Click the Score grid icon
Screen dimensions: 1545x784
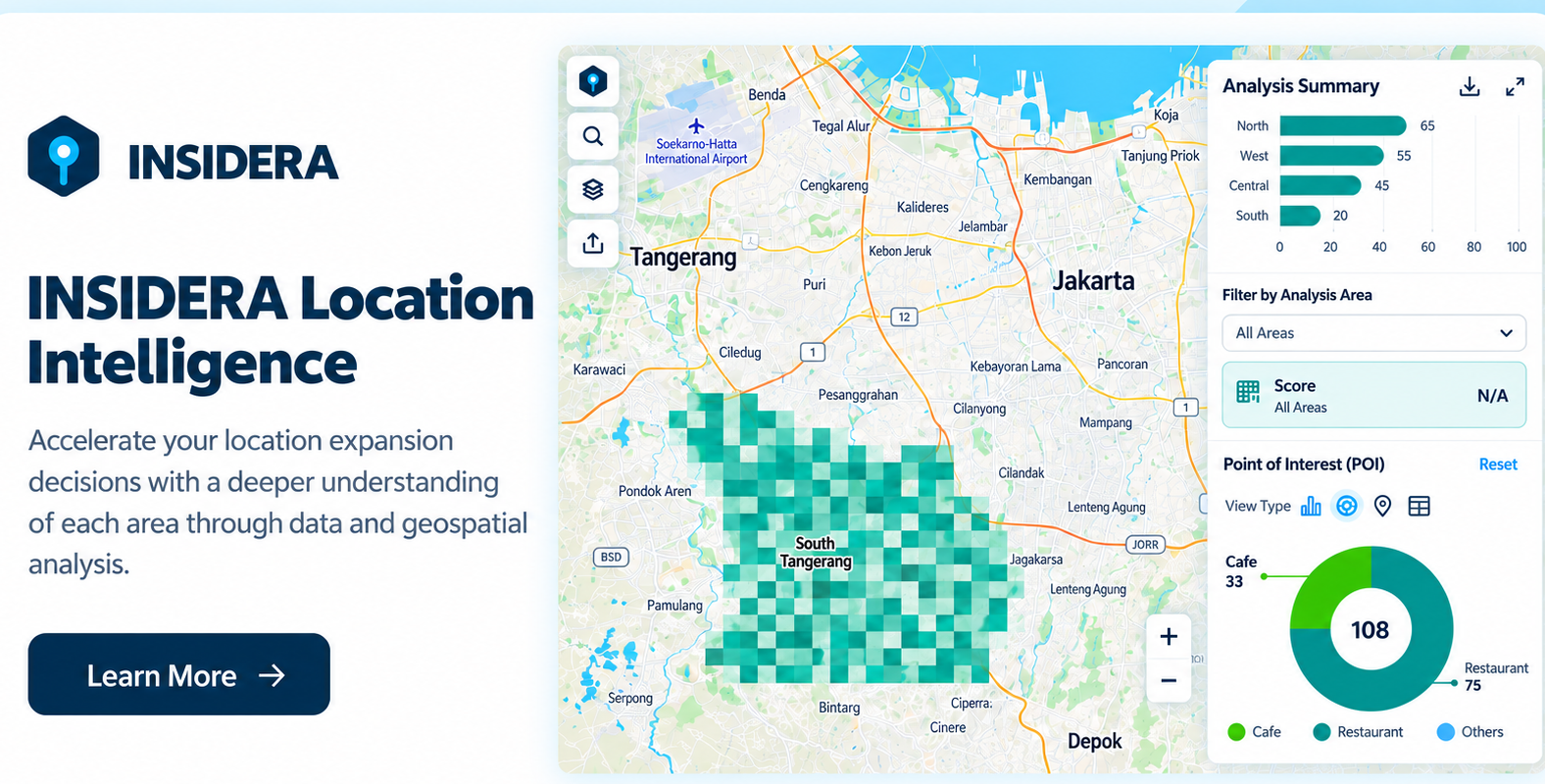[1248, 392]
